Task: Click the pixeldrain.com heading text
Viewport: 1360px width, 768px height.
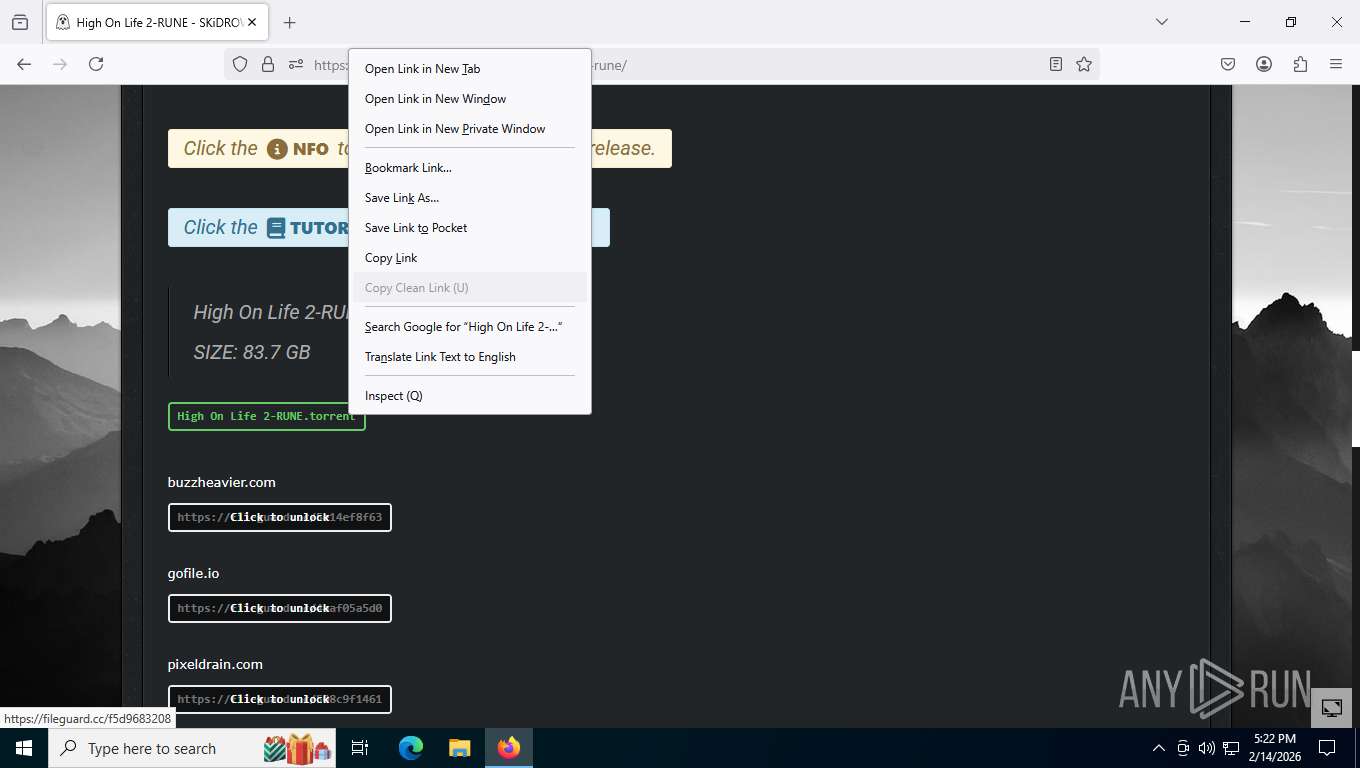Action: (215, 664)
